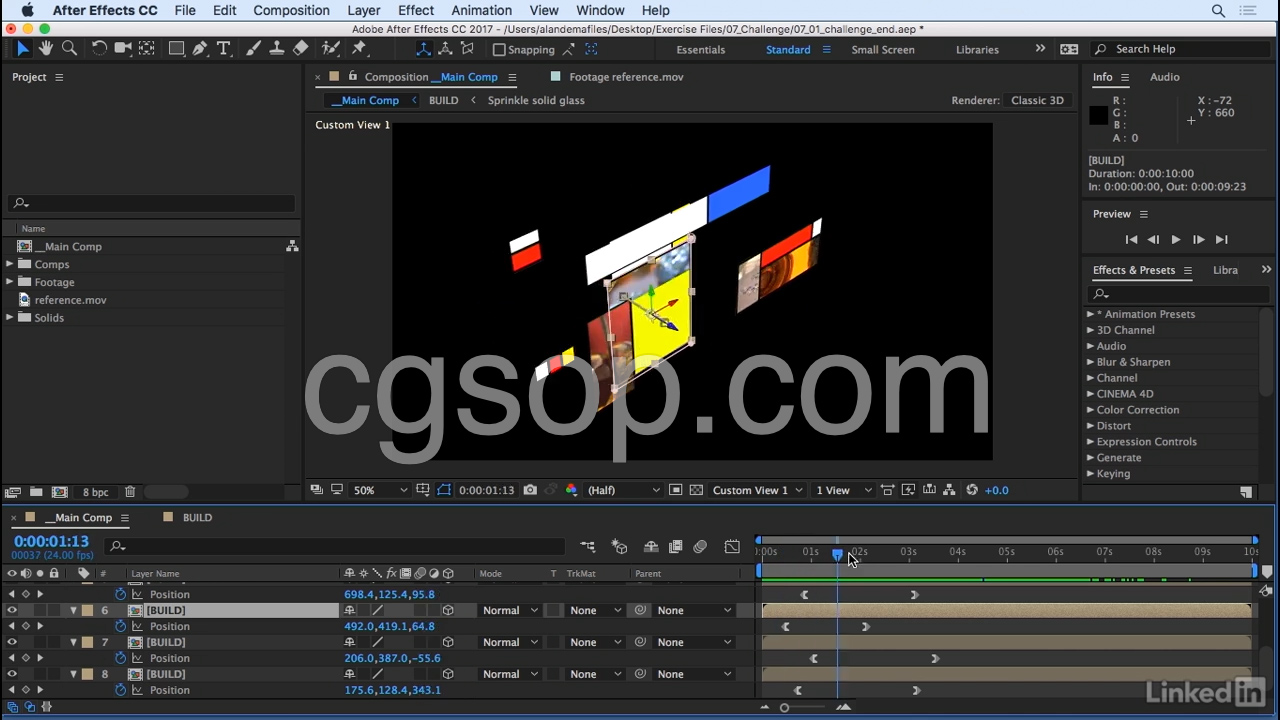The height and width of the screenshot is (720, 1280).
Task: Expand the 3D Channel effects category
Action: pyautogui.click(x=1091, y=330)
